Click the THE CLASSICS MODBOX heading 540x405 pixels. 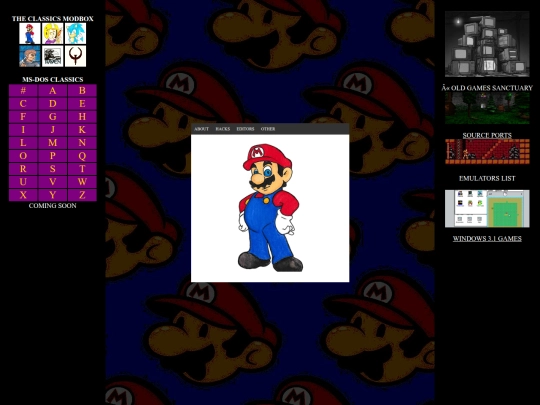(x=53, y=19)
